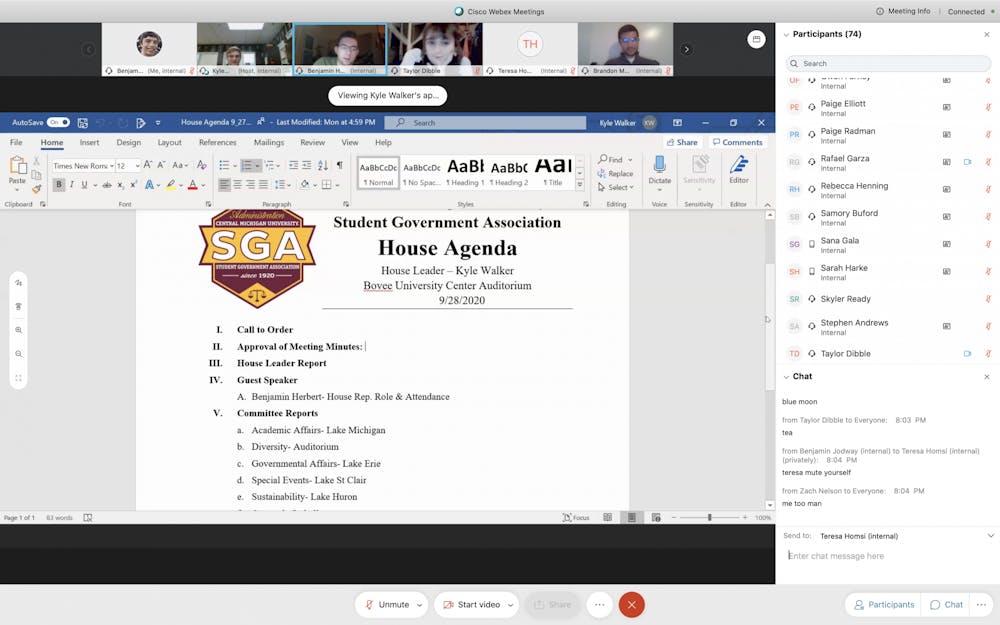Screen dimensions: 1000x625
Task: Collapse the Participants (74) panel
Action: click(x=786, y=34)
